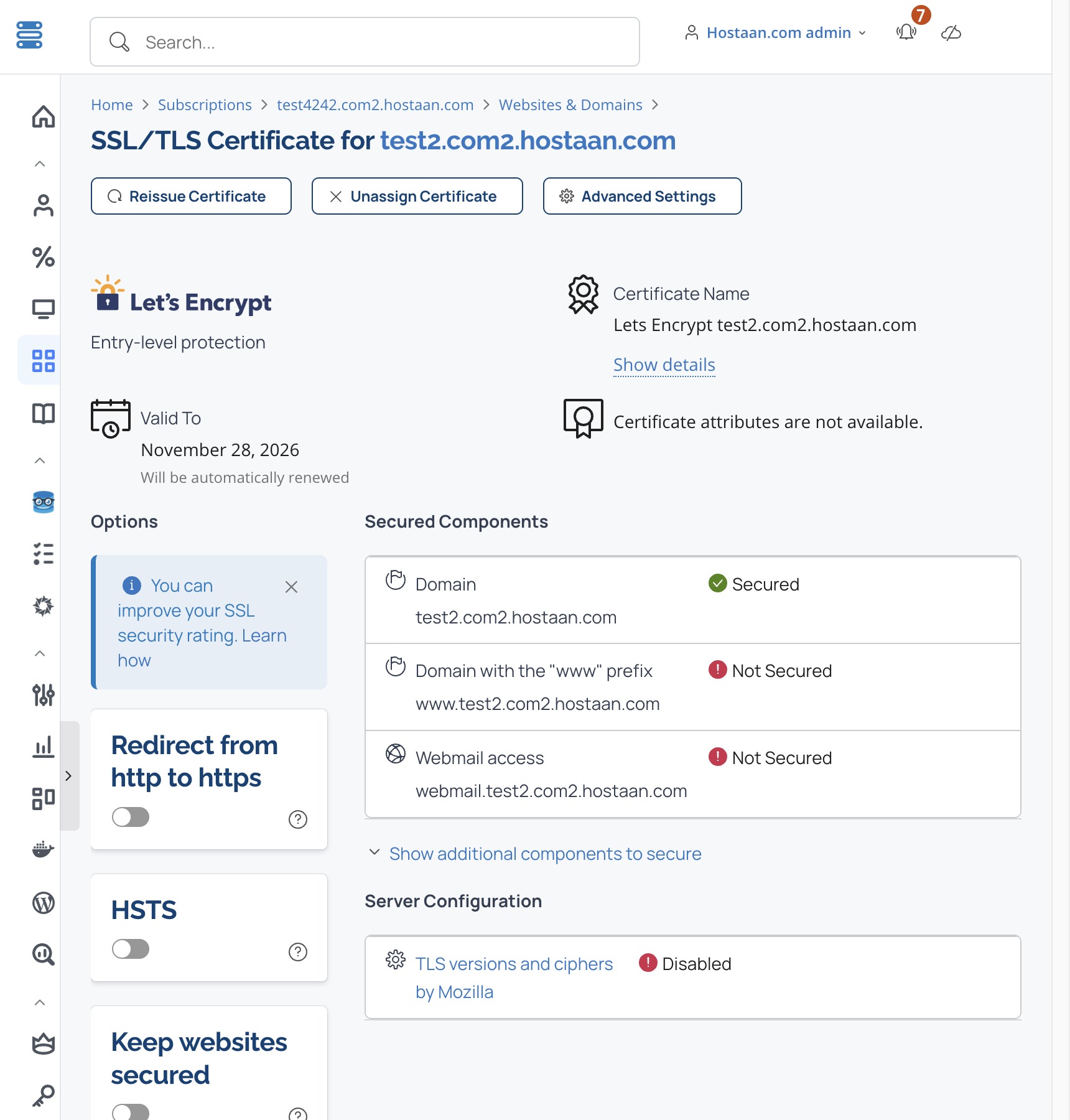Image resolution: width=1070 pixels, height=1120 pixels.
Task: Open the book icon in sidebar
Action: click(43, 413)
